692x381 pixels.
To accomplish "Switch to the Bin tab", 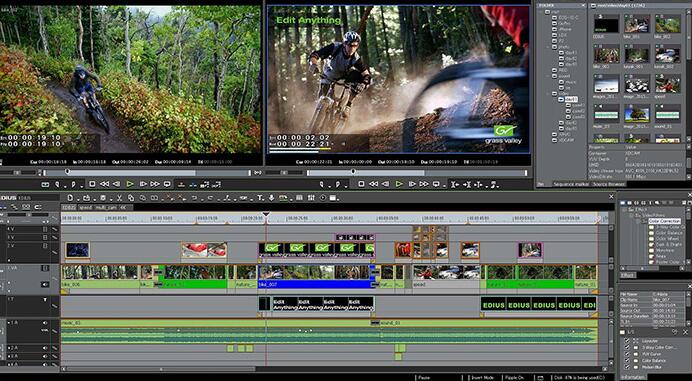I will coord(542,184).
